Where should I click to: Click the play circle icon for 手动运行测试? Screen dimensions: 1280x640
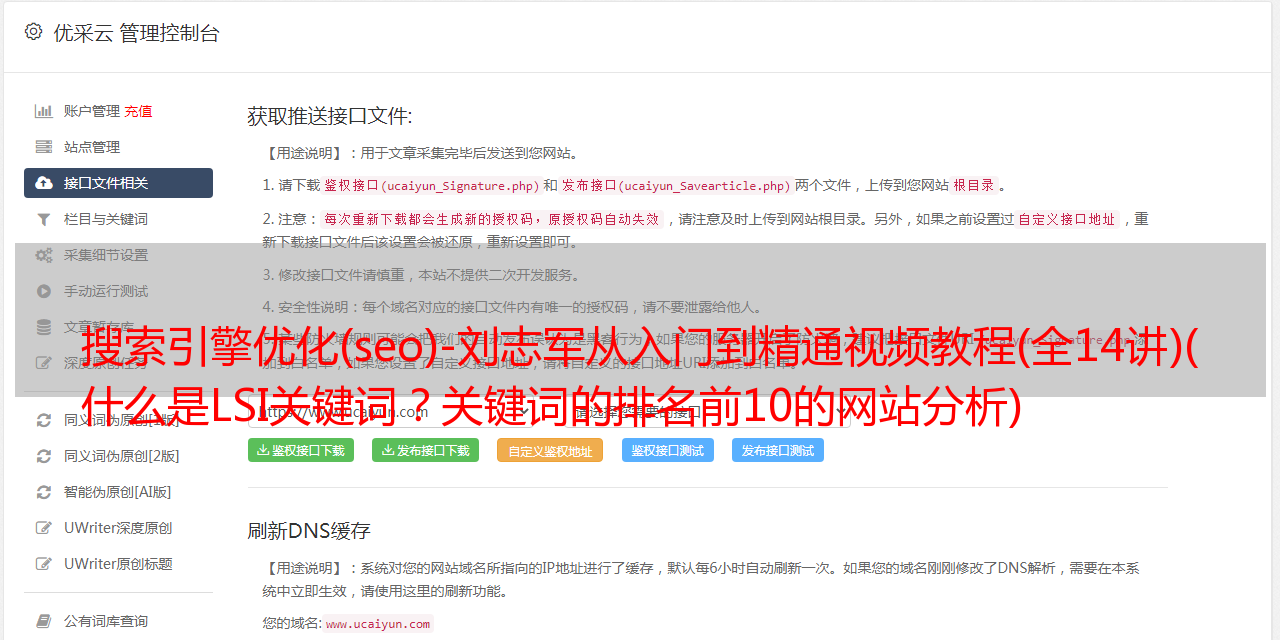pyautogui.click(x=44, y=291)
